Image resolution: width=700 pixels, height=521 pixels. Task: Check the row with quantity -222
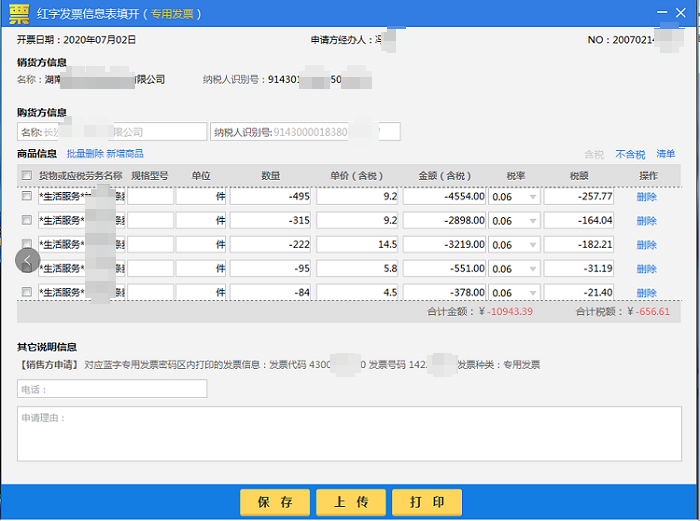(26, 245)
